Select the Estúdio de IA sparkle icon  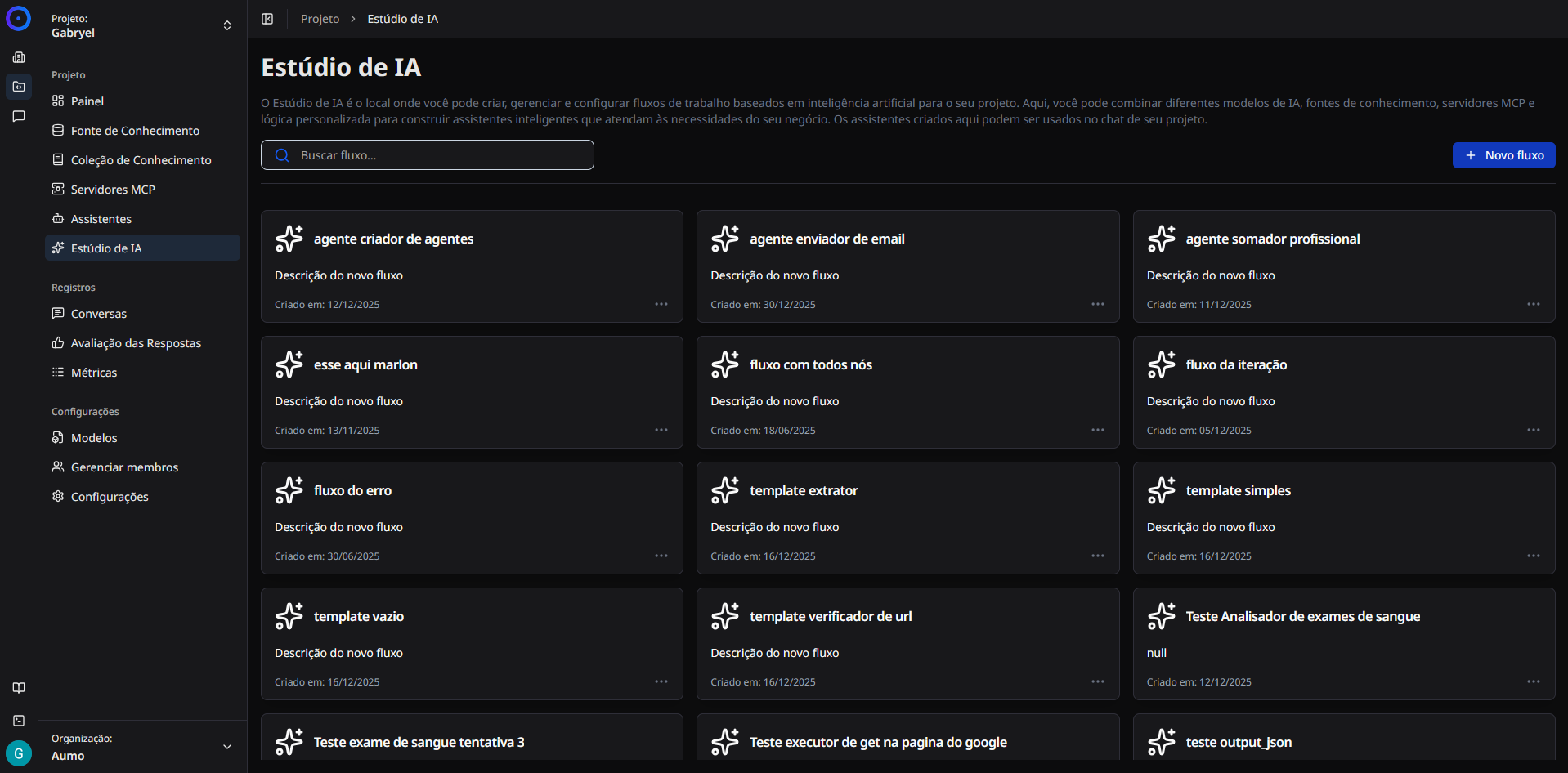[57, 248]
